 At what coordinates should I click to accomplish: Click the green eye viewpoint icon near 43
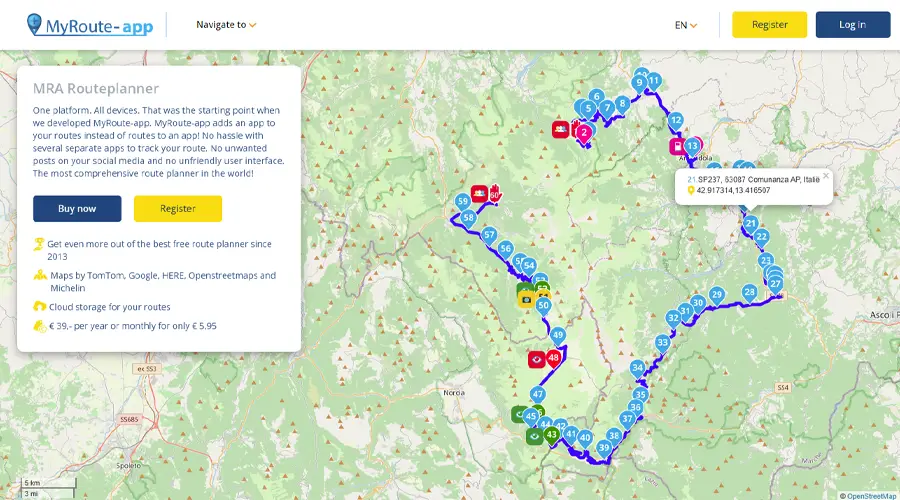pos(534,437)
